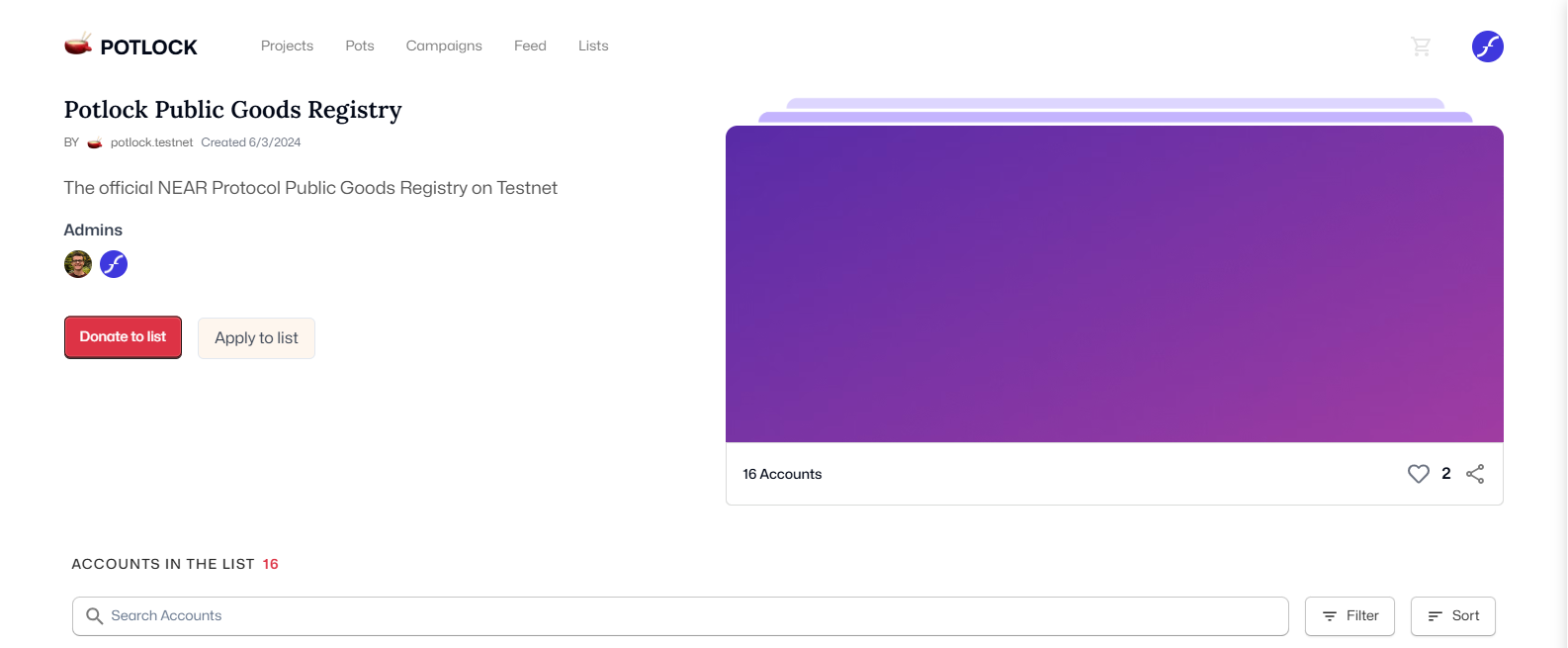Image resolution: width=1568 pixels, height=648 pixels.
Task: Open the second admin's blue avatar
Action: coord(114,264)
